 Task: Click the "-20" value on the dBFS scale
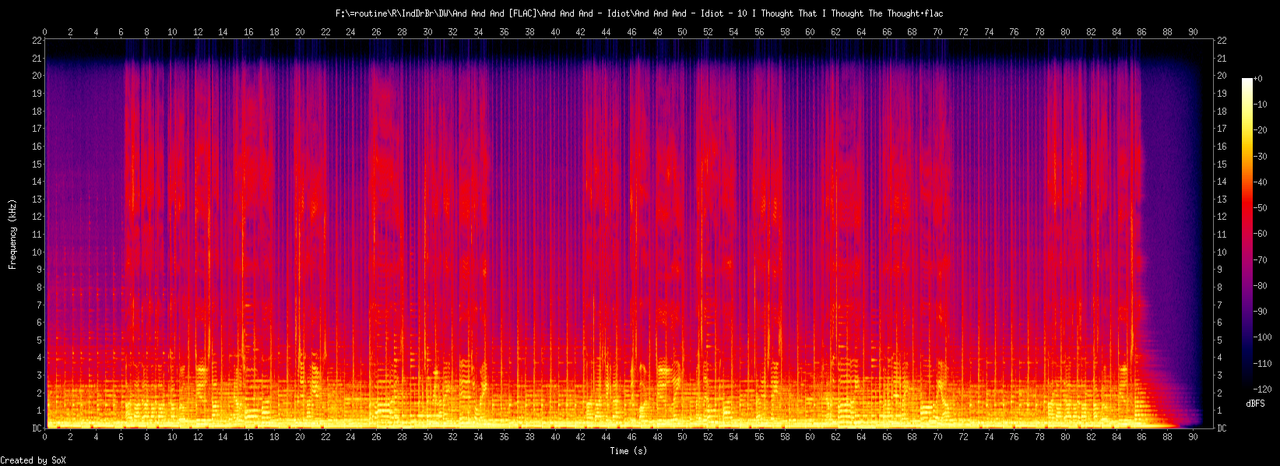point(1261,130)
